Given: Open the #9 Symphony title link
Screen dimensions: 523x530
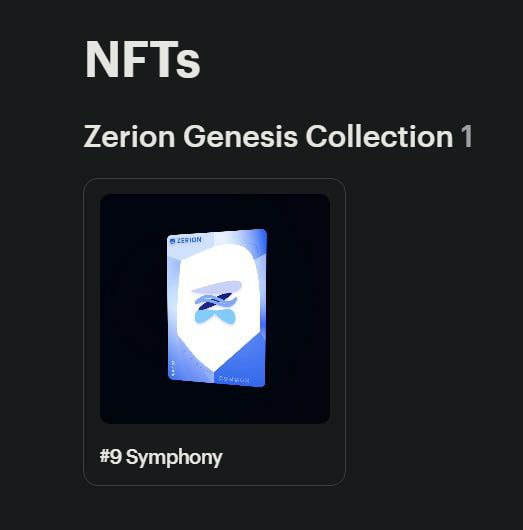Looking at the screenshot, I should [x=161, y=457].
